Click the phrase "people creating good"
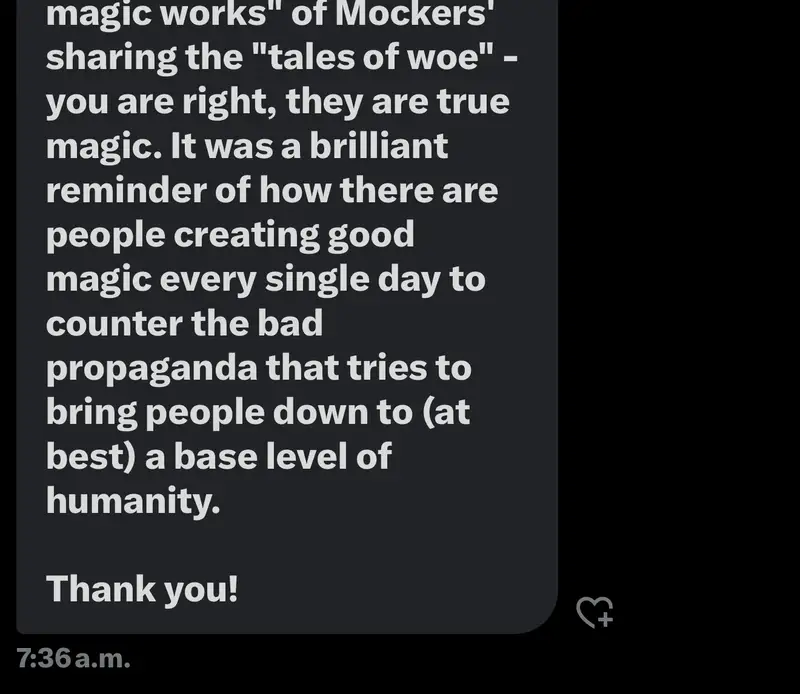The width and height of the screenshot is (800, 694). tap(230, 237)
